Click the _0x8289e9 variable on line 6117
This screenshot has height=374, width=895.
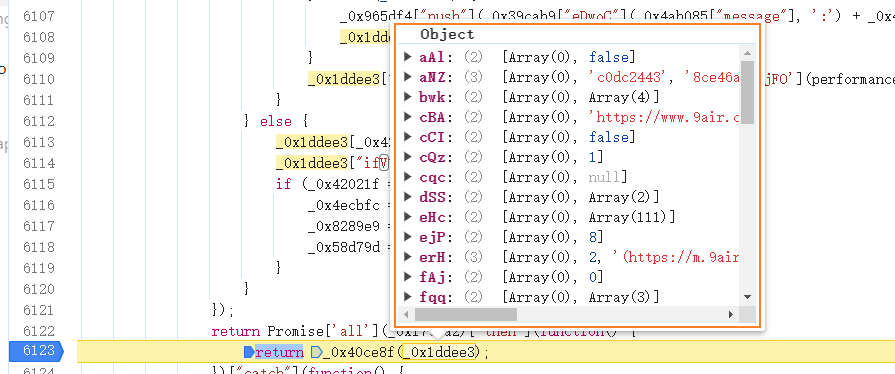344,226
